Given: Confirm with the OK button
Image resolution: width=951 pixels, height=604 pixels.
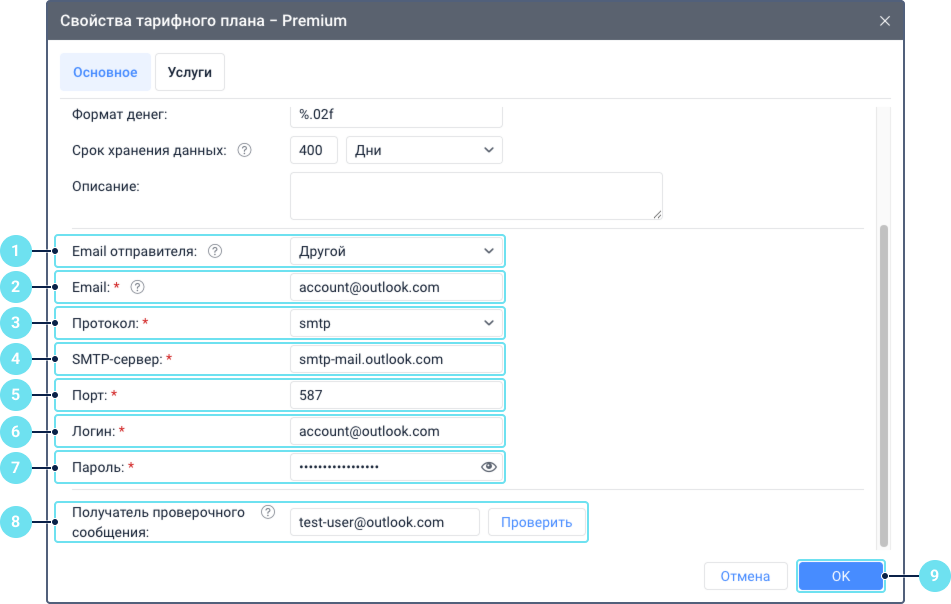Looking at the screenshot, I should pos(840,576).
